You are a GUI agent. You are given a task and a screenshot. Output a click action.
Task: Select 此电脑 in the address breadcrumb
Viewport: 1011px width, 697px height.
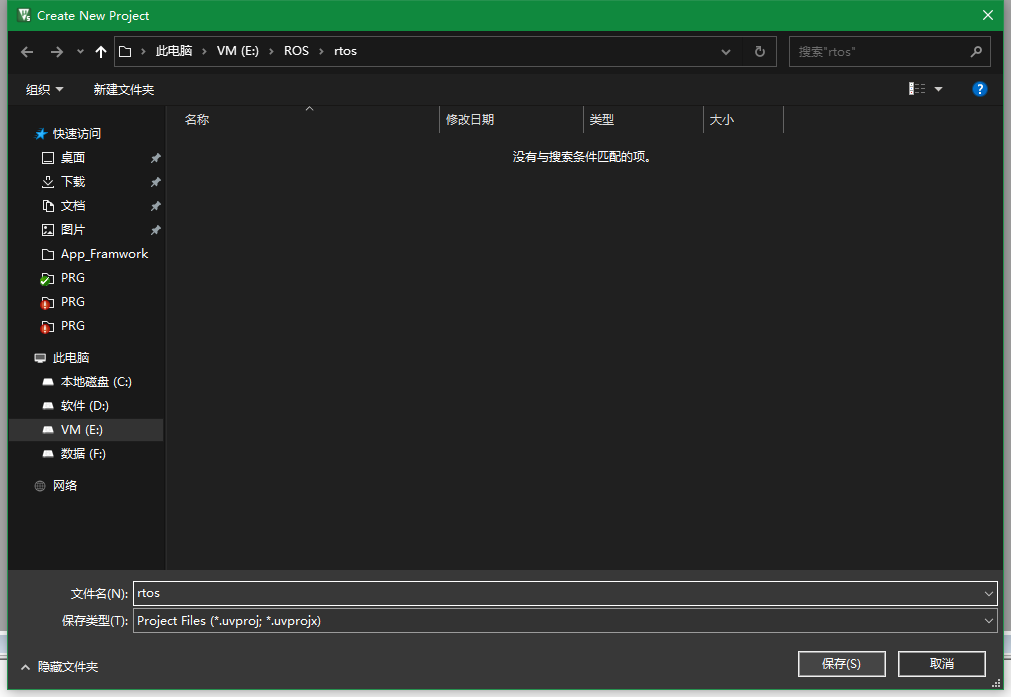[x=174, y=51]
